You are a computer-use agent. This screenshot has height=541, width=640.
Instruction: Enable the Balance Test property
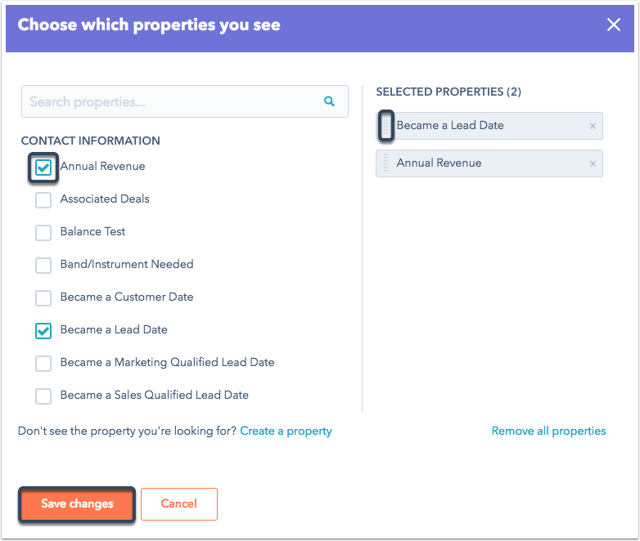[43, 233]
